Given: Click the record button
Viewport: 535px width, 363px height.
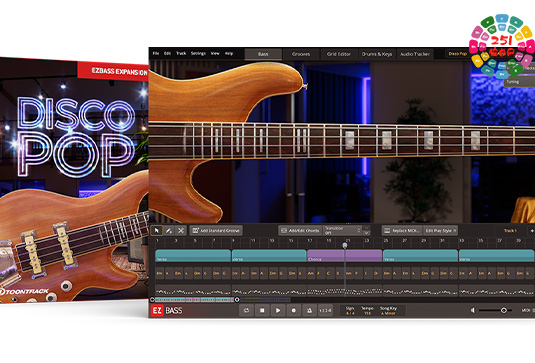Looking at the screenshot, I should (x=293, y=310).
